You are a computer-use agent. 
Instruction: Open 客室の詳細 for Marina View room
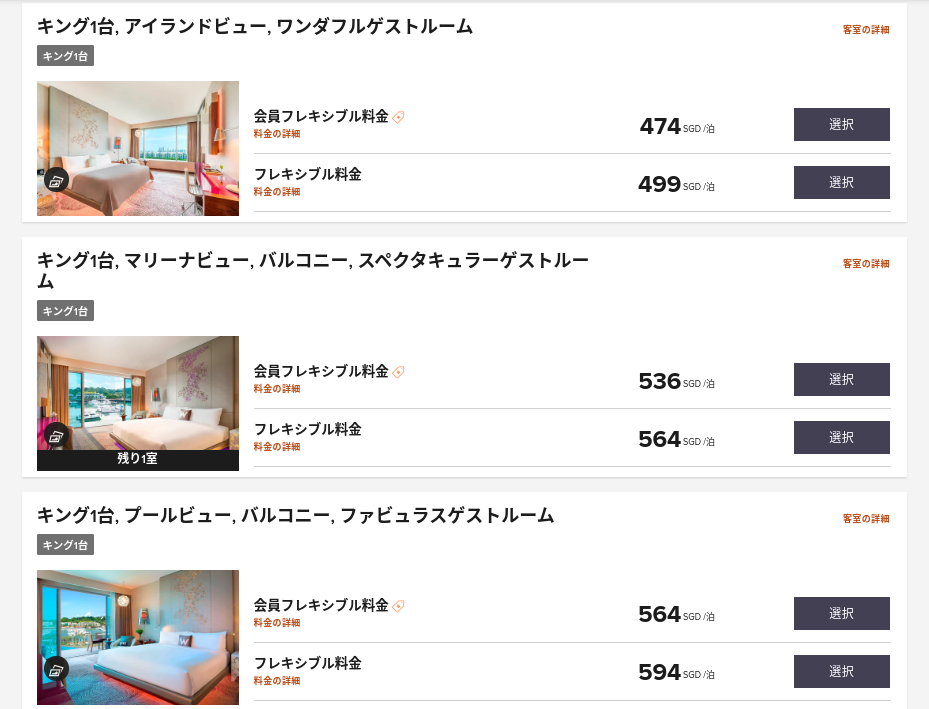[x=866, y=264]
